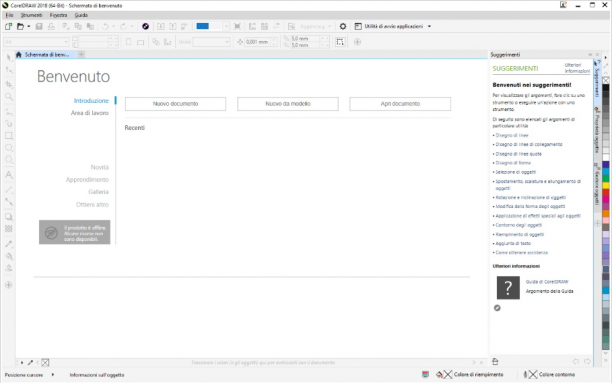The height and width of the screenshot is (383, 612).
Task: Select the Drop Shadow tool
Action: click(9, 217)
